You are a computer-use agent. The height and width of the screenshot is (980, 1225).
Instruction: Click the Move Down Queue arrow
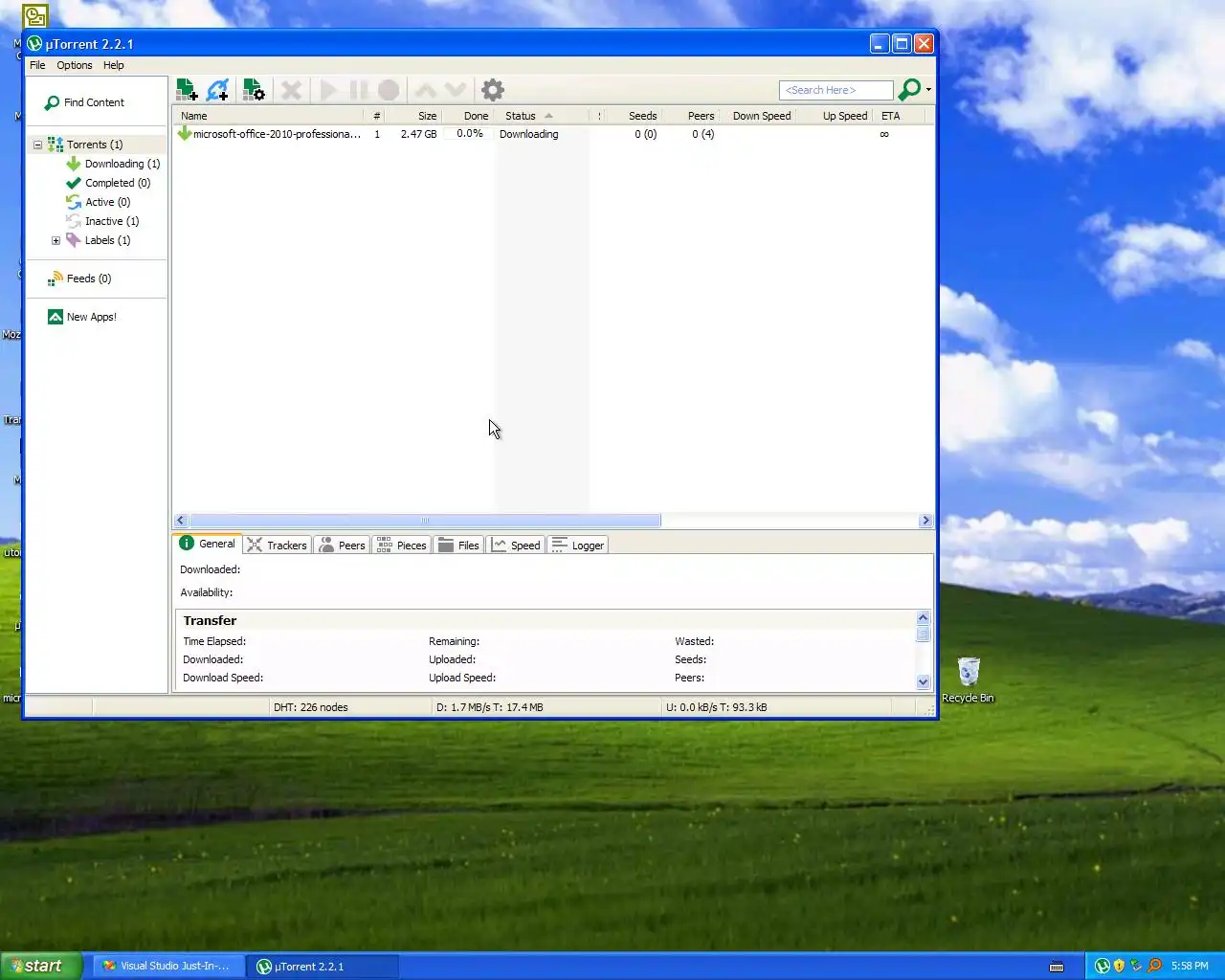456,90
